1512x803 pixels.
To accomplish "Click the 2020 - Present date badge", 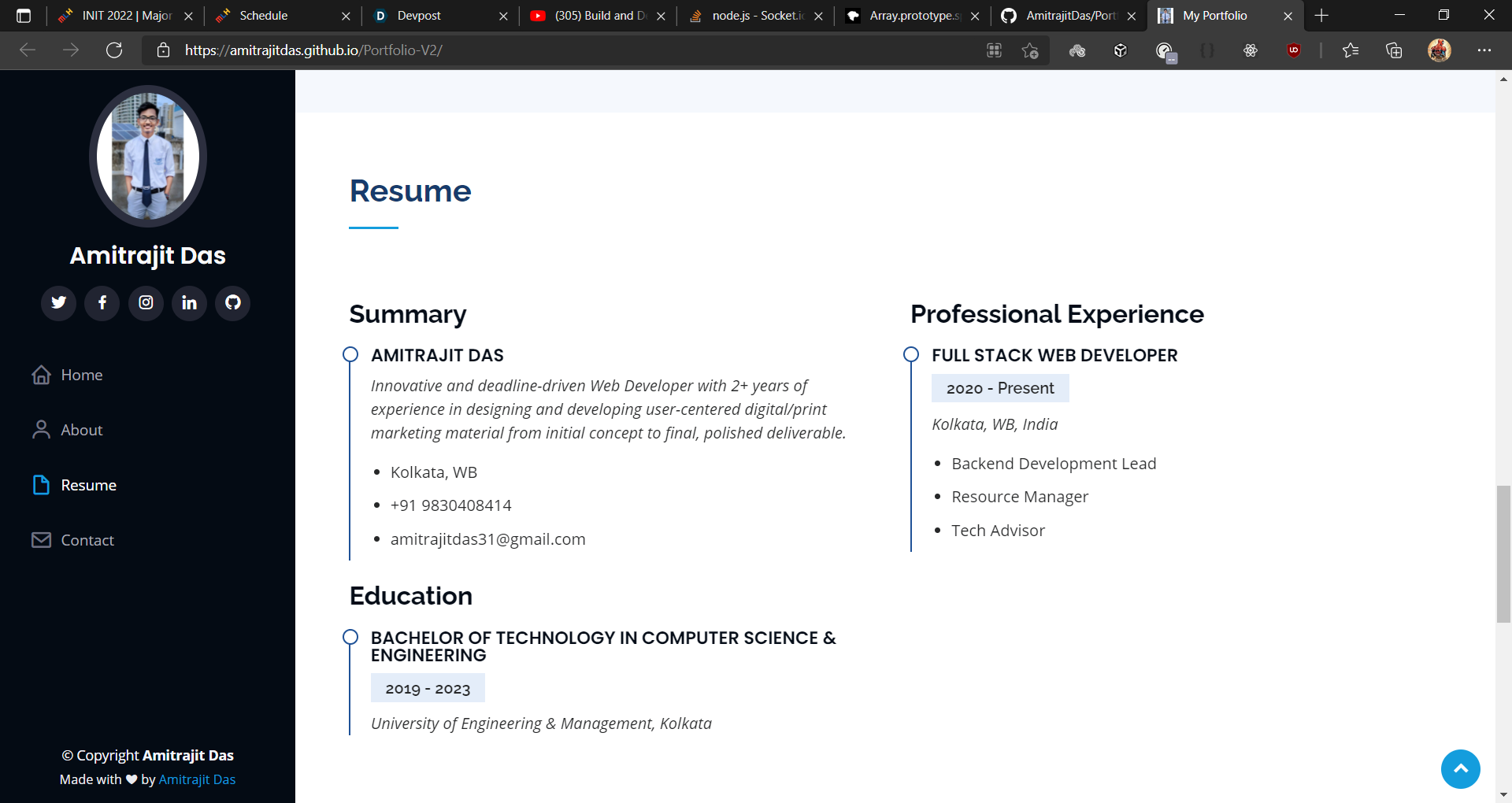I will pyautogui.click(x=1000, y=388).
